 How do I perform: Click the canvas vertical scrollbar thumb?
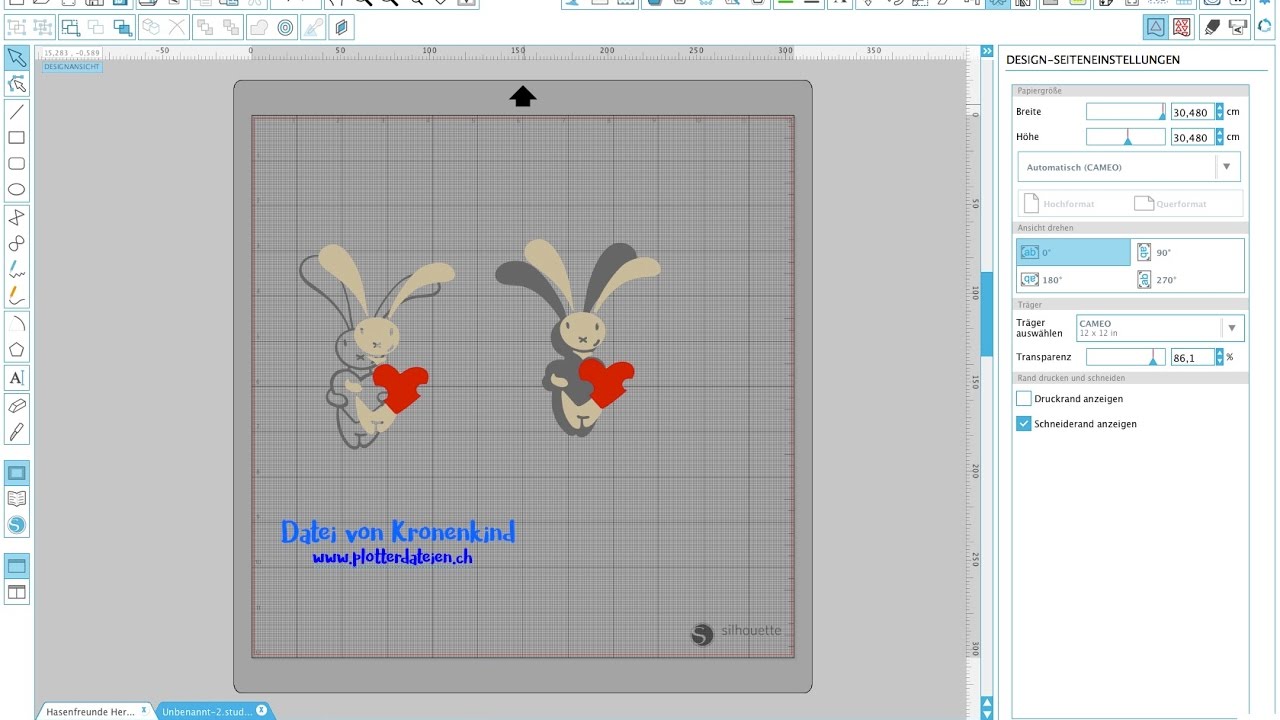pyautogui.click(x=987, y=312)
